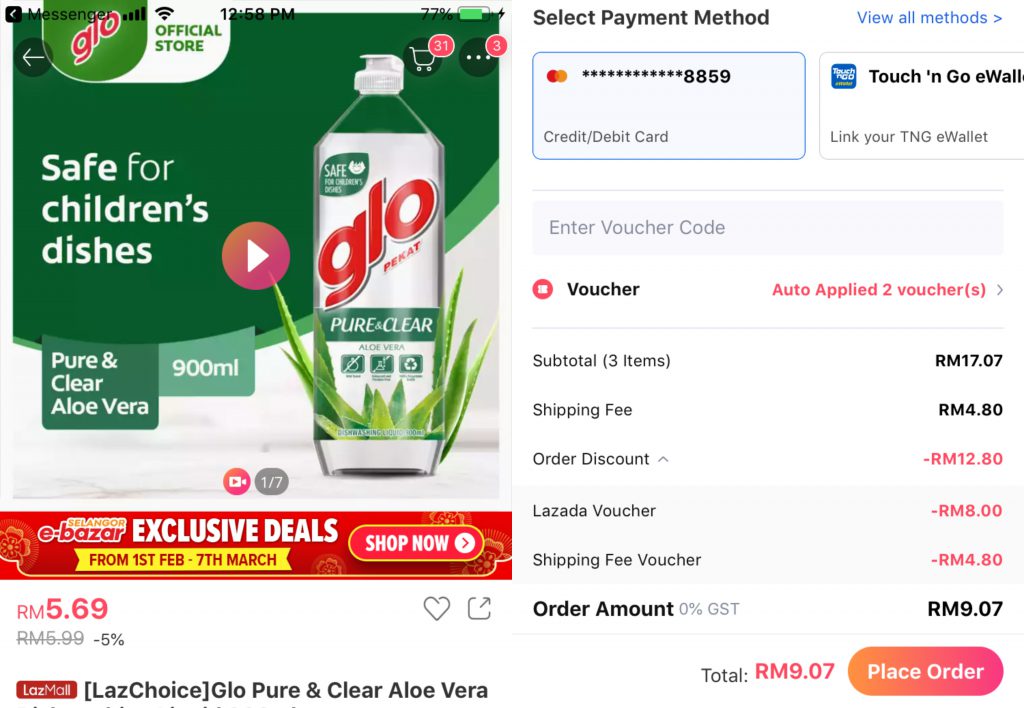
Task: Tap the Place Order button
Action: pyautogui.click(x=925, y=671)
